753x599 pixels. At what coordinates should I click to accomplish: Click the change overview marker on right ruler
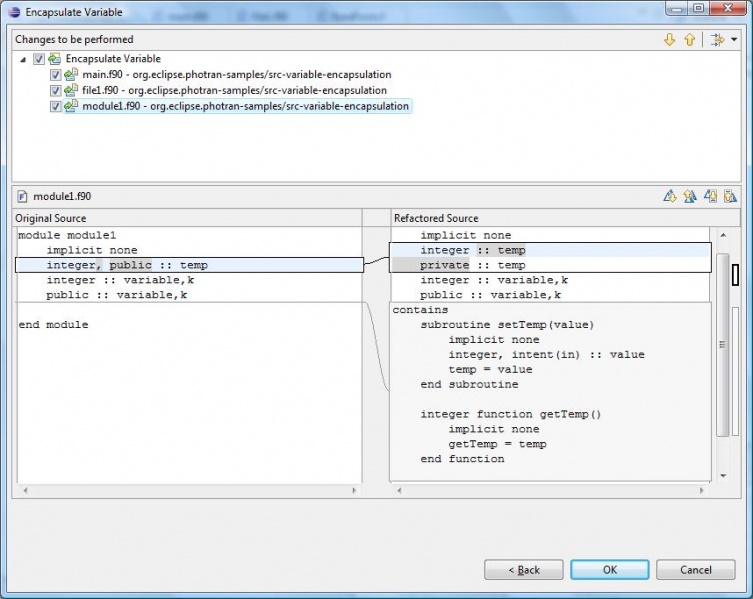(735, 275)
